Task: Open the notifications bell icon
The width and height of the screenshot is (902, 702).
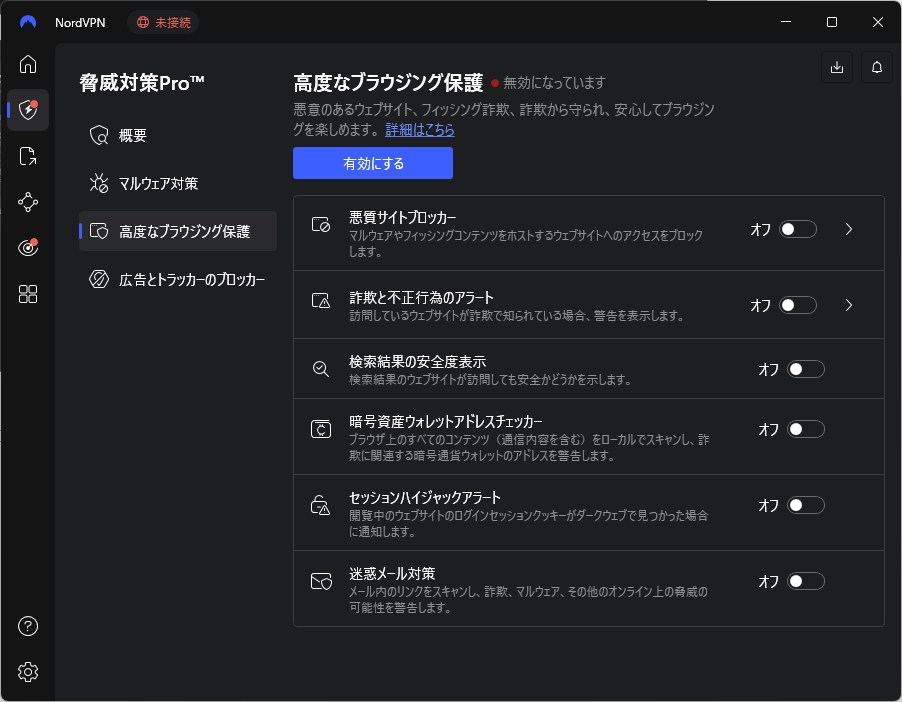Action: (877, 67)
